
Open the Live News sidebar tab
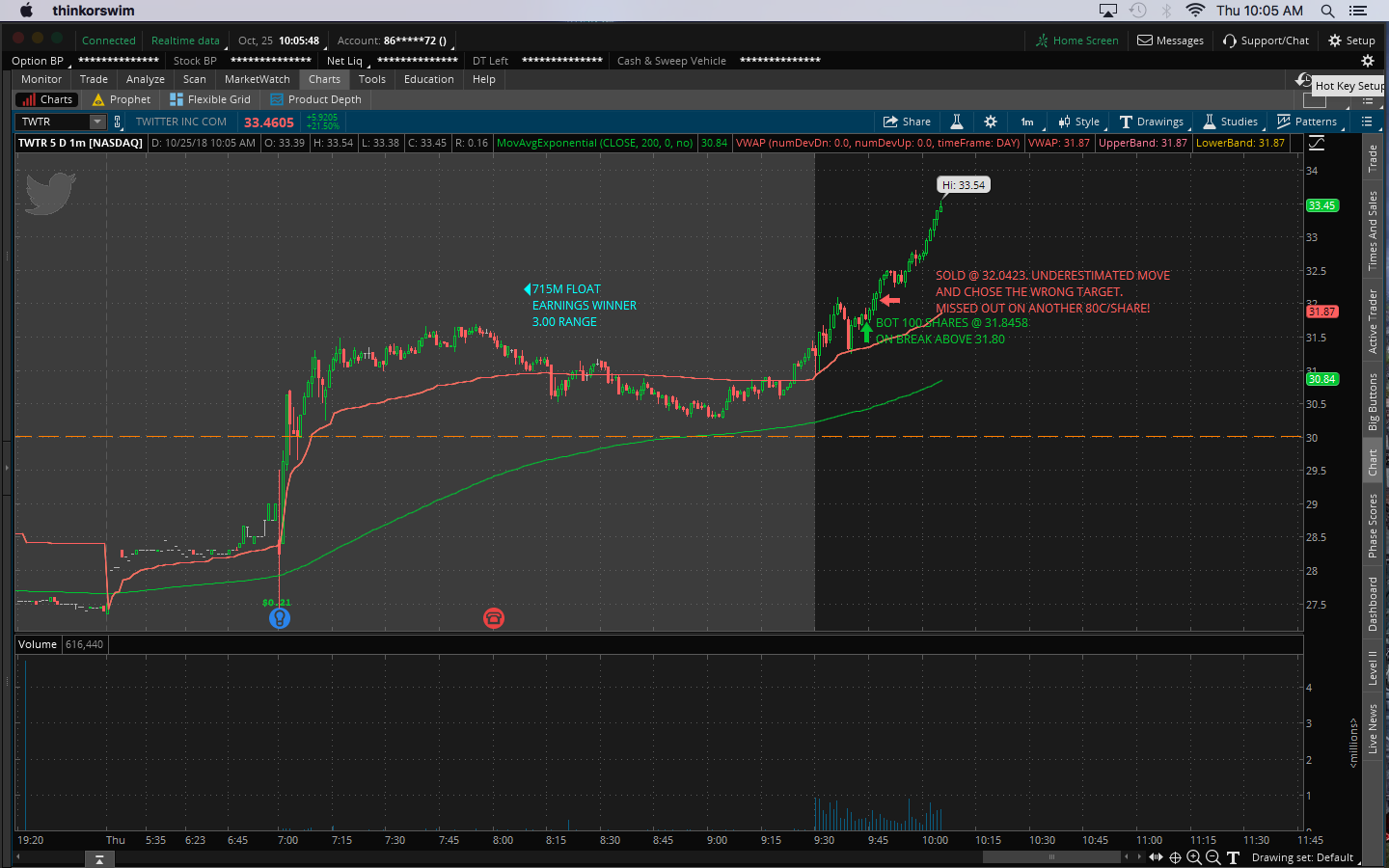point(1373,730)
